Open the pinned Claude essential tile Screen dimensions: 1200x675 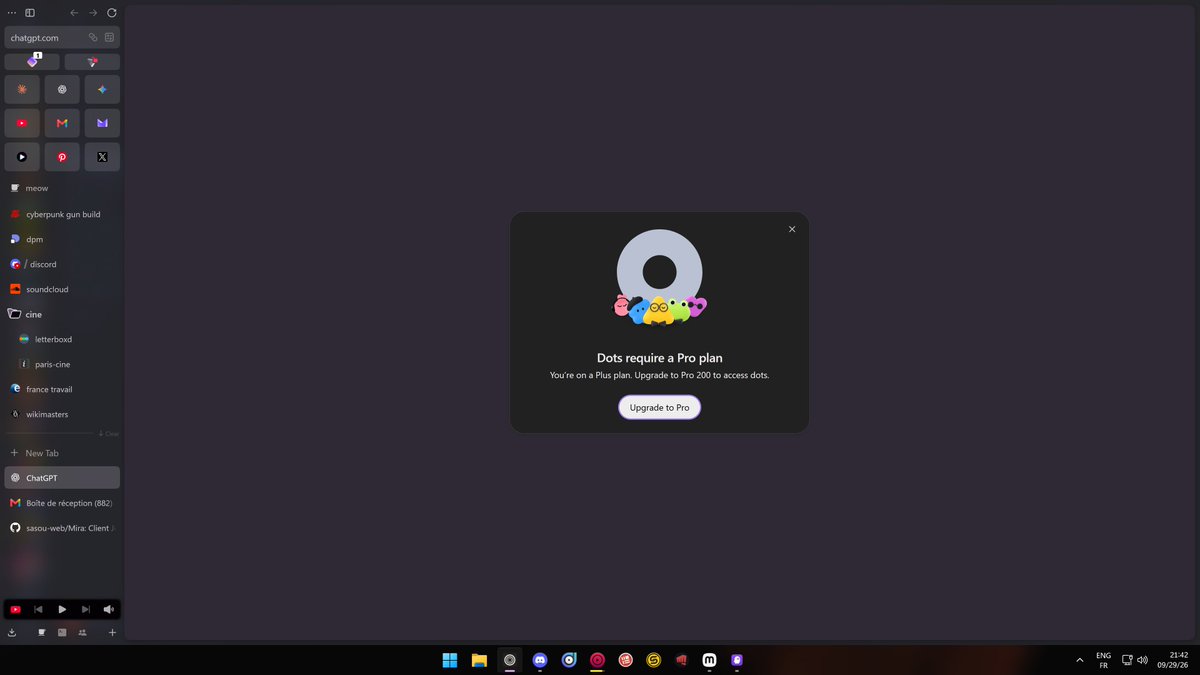pyautogui.click(x=22, y=89)
